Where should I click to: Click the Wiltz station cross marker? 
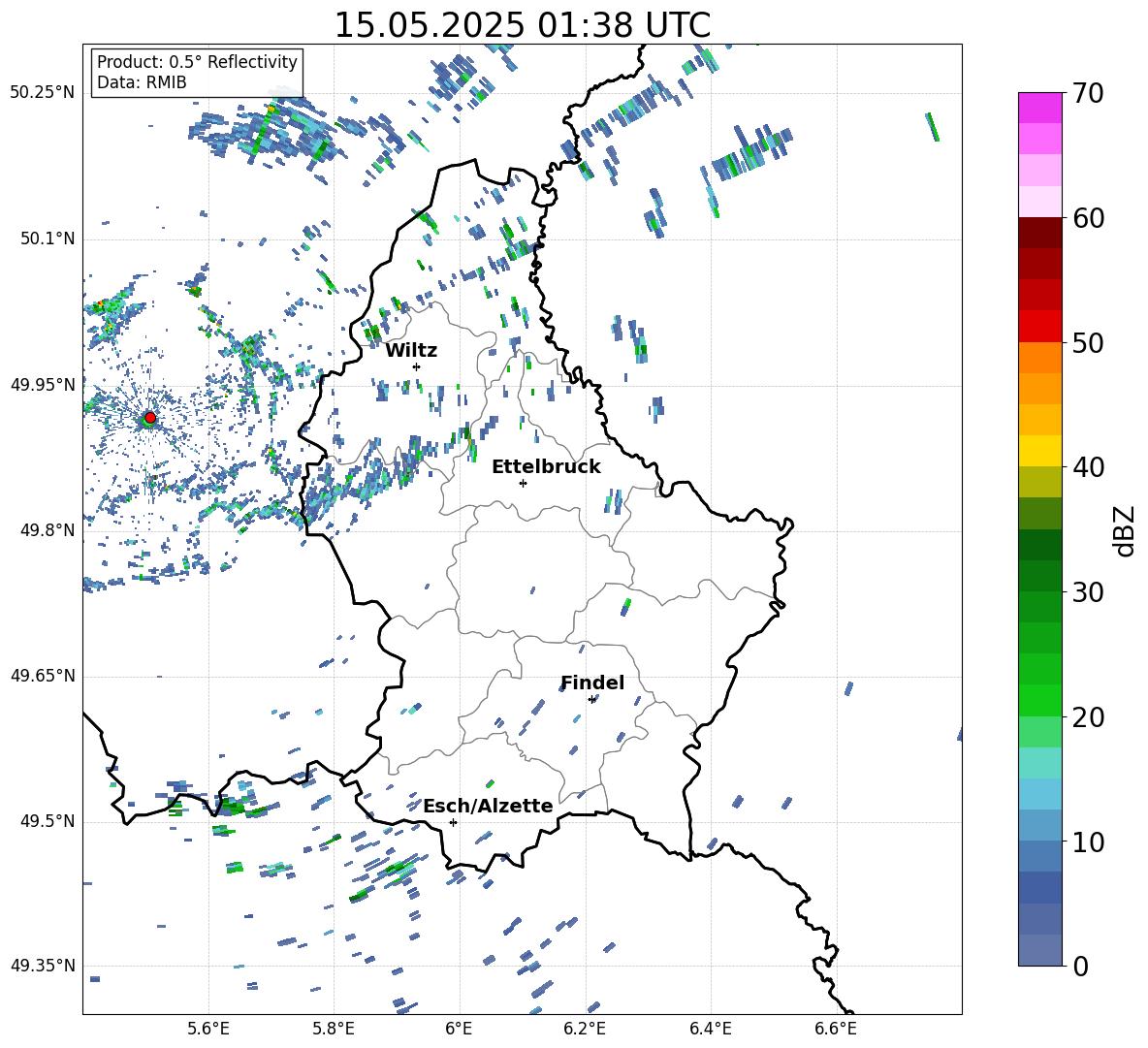(x=417, y=366)
